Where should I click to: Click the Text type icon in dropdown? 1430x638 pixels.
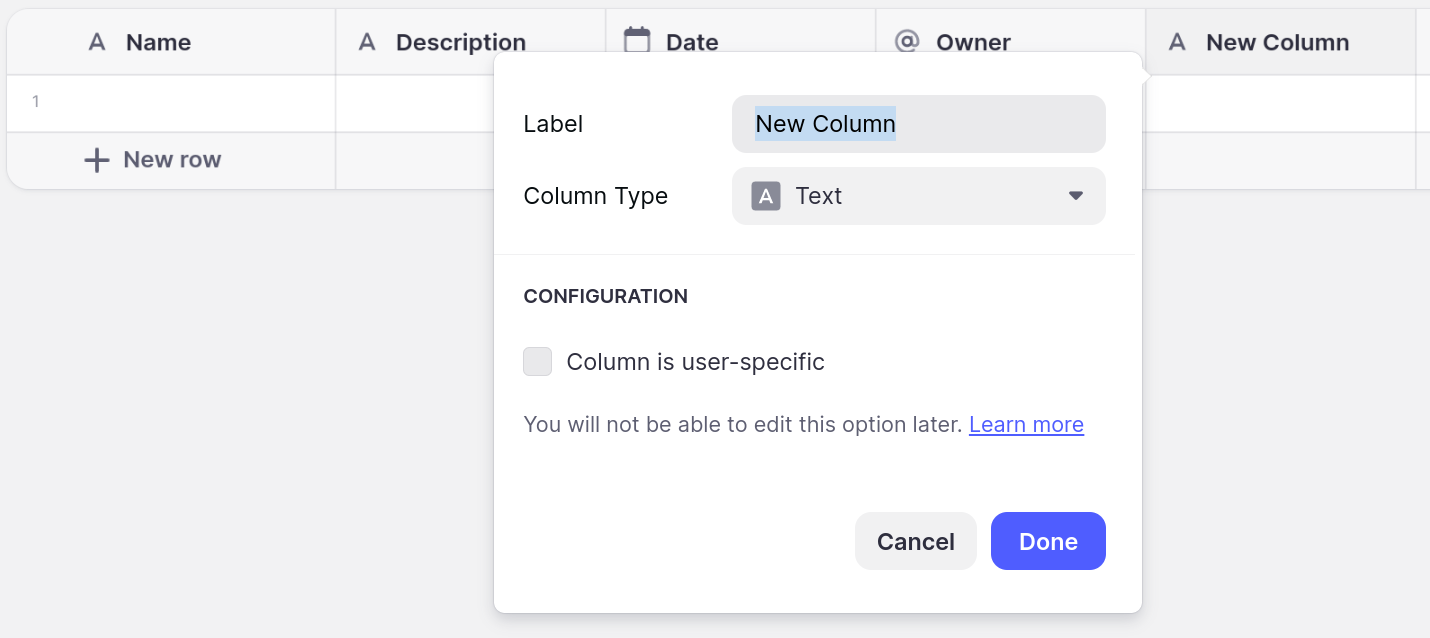pos(766,196)
